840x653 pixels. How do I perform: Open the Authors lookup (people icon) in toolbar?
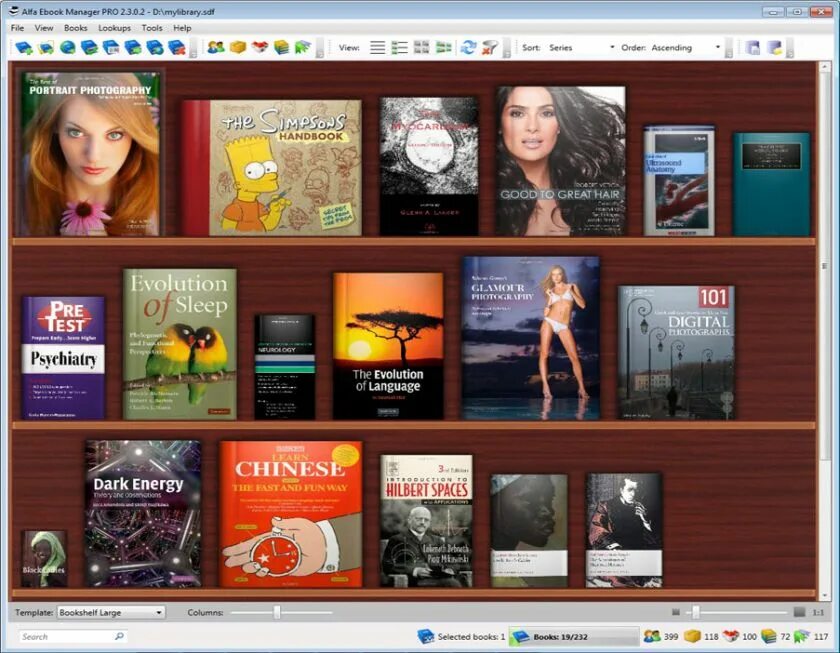click(x=216, y=47)
